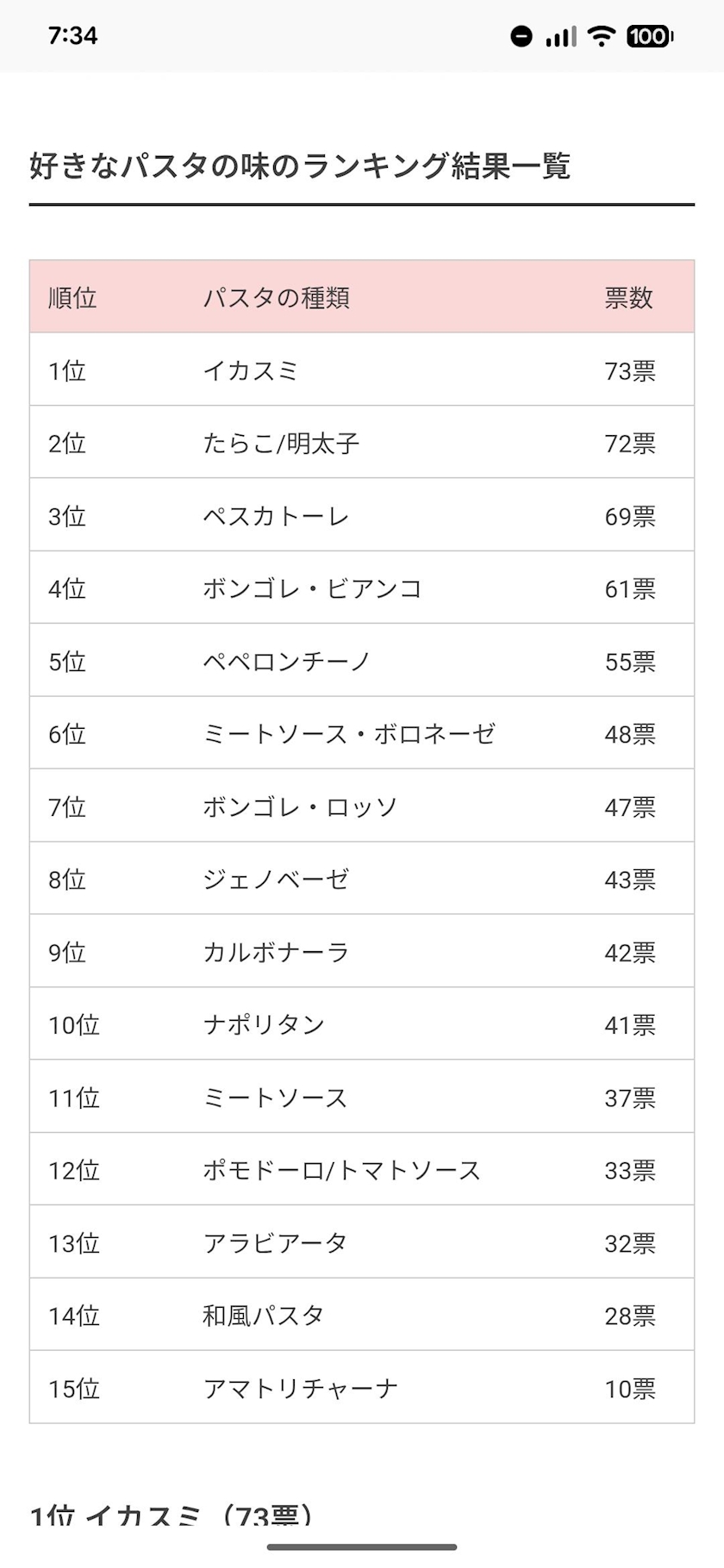Tap the ボンゴレ・ビアンコ entry
This screenshot has width=724, height=1568.
coord(312,589)
